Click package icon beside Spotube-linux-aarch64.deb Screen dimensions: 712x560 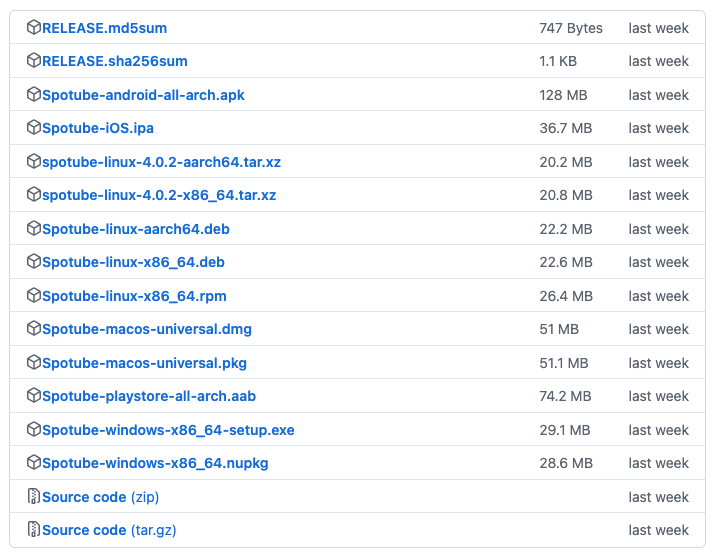[34, 228]
